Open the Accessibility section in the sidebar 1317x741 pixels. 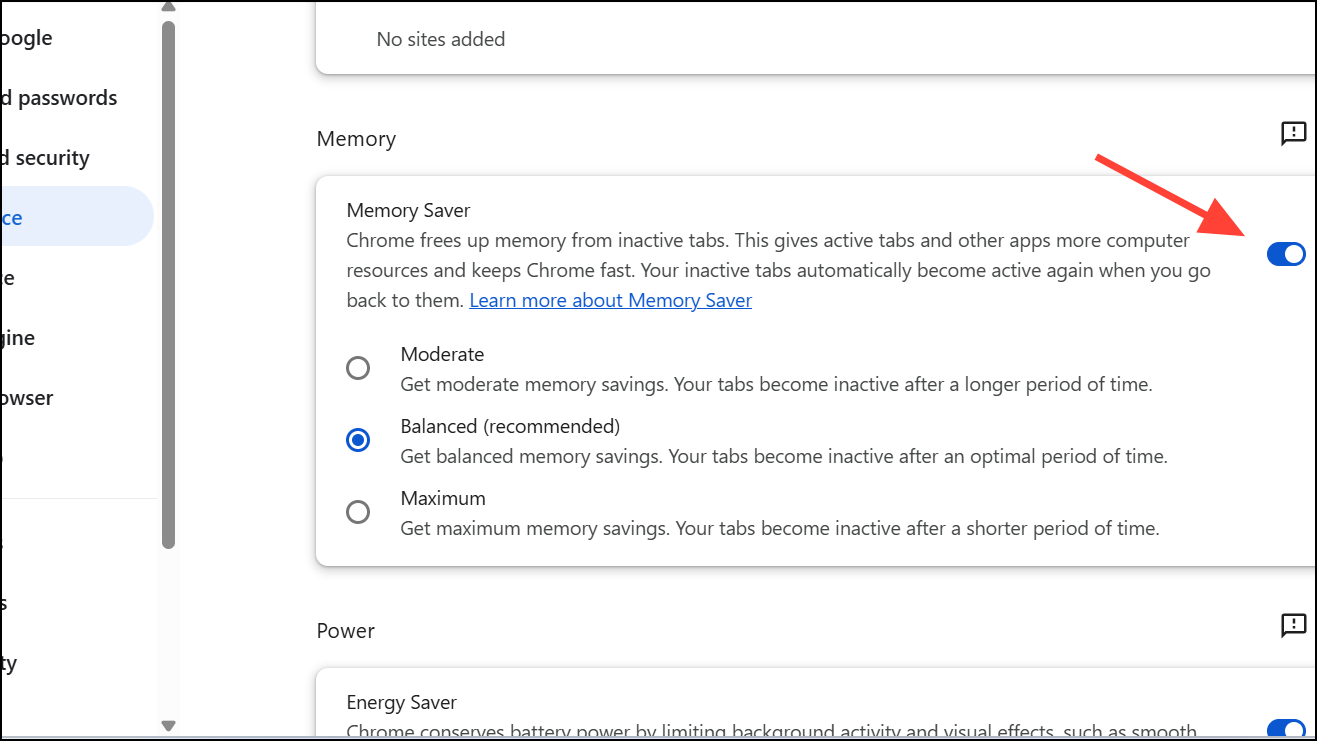[9, 663]
